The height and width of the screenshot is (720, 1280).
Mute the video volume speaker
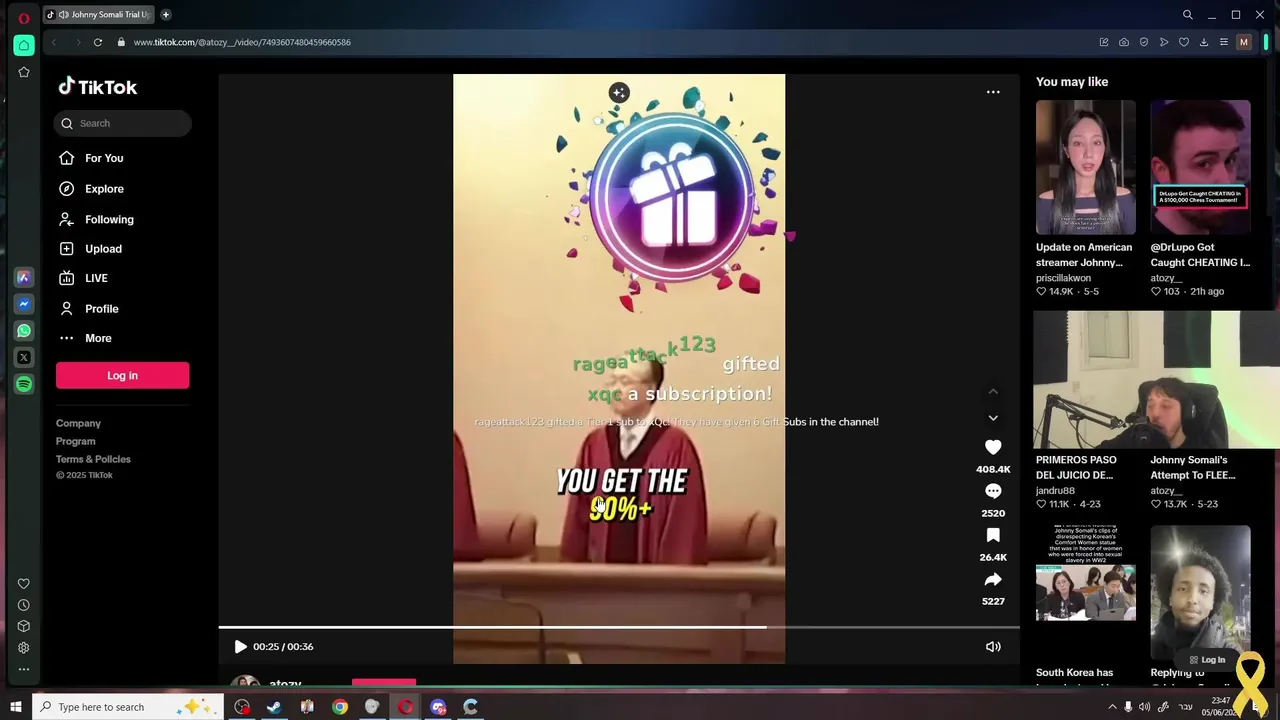[x=993, y=646]
